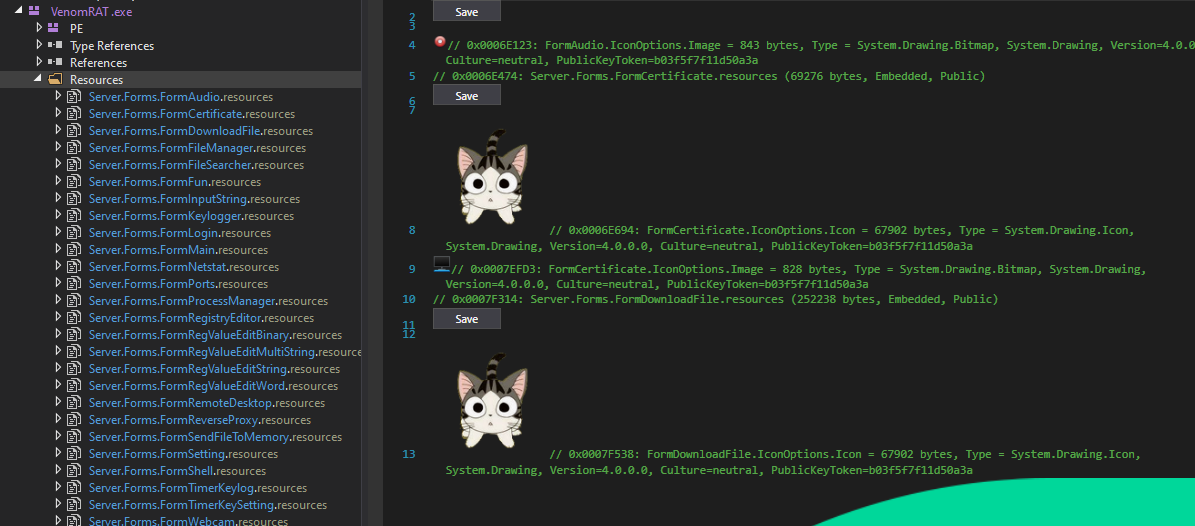The height and width of the screenshot is (526, 1195).
Task: Click the FormProcessManager.resources file icon
Action: pos(74,300)
